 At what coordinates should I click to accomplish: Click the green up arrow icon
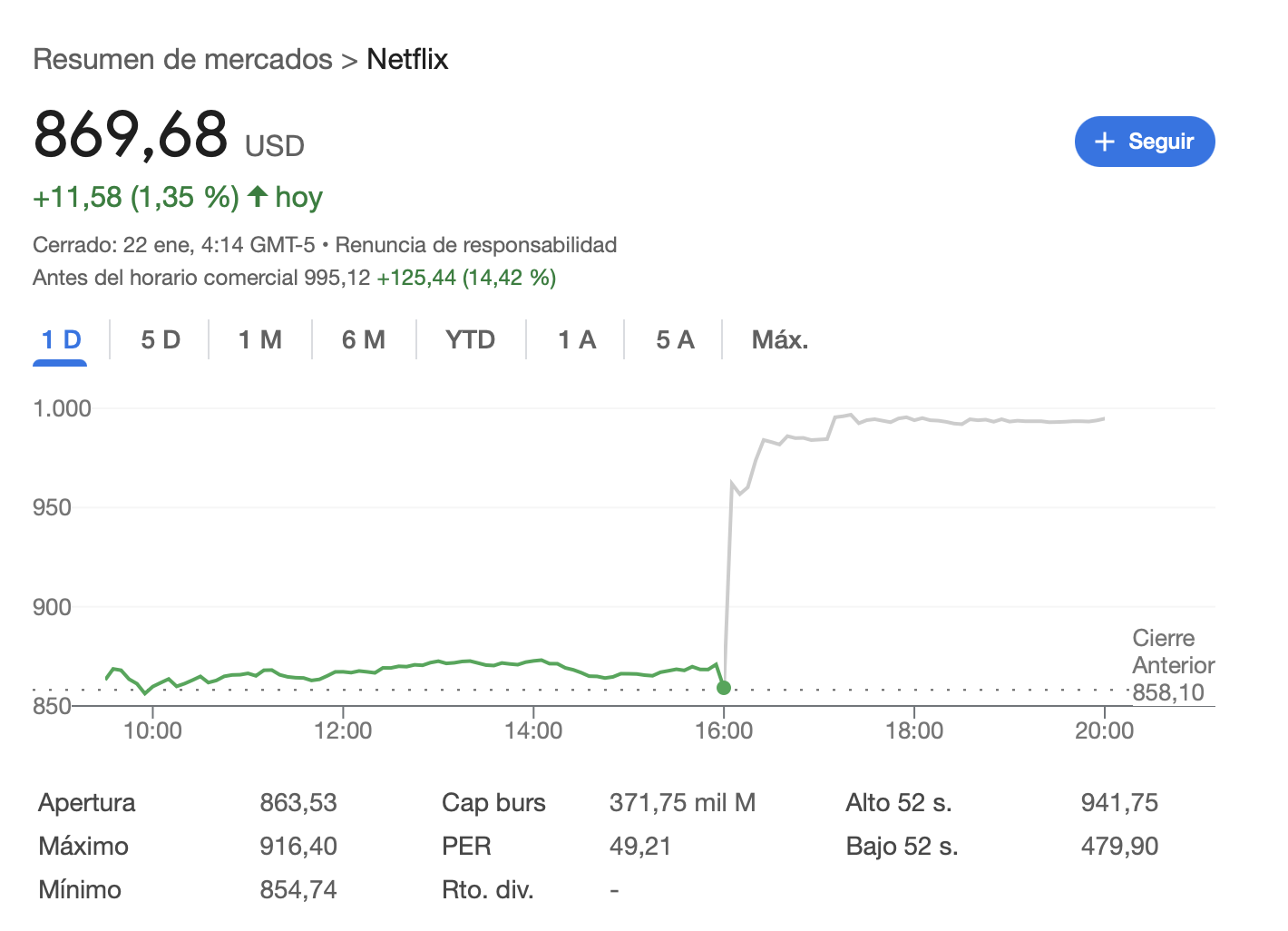point(258,196)
